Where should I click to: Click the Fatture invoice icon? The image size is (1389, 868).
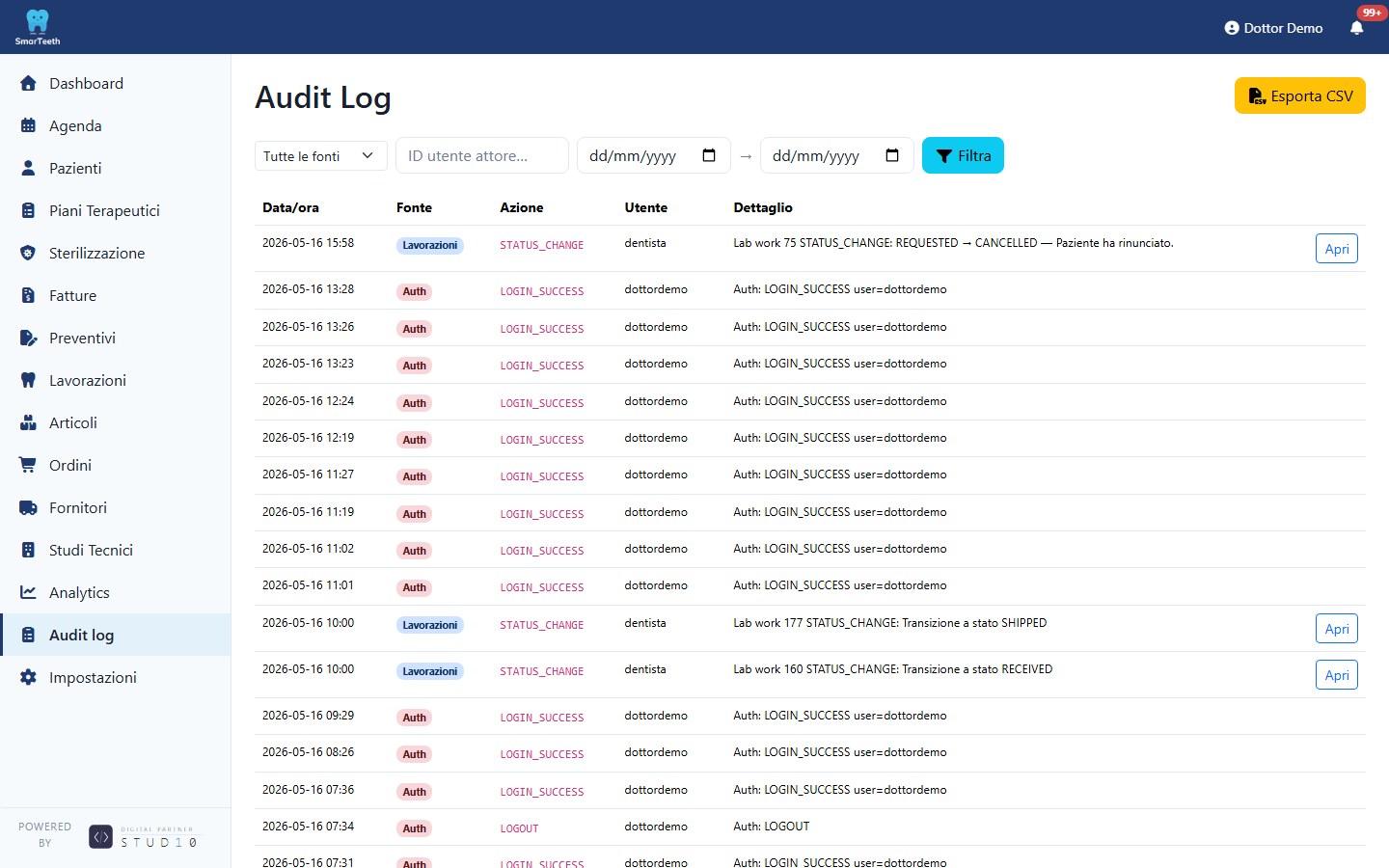click(x=28, y=295)
